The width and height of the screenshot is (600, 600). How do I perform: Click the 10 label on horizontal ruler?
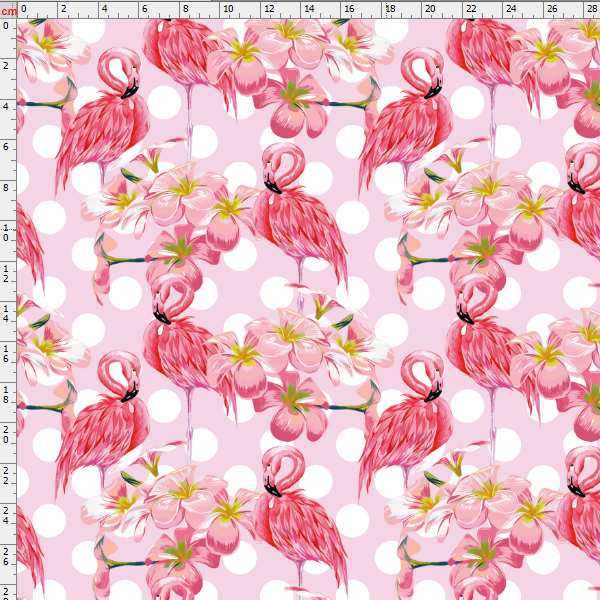pyautogui.click(x=228, y=9)
